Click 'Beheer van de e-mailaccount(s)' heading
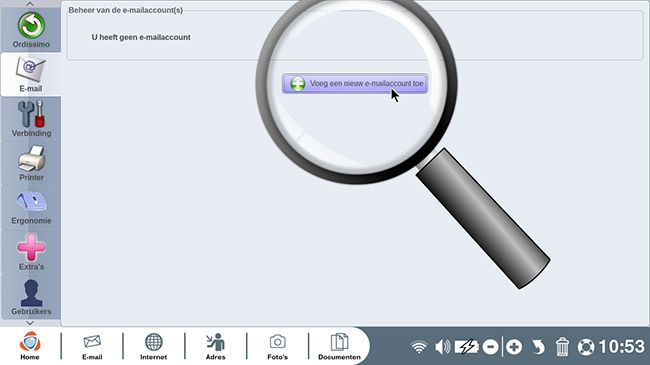 pyautogui.click(x=126, y=10)
